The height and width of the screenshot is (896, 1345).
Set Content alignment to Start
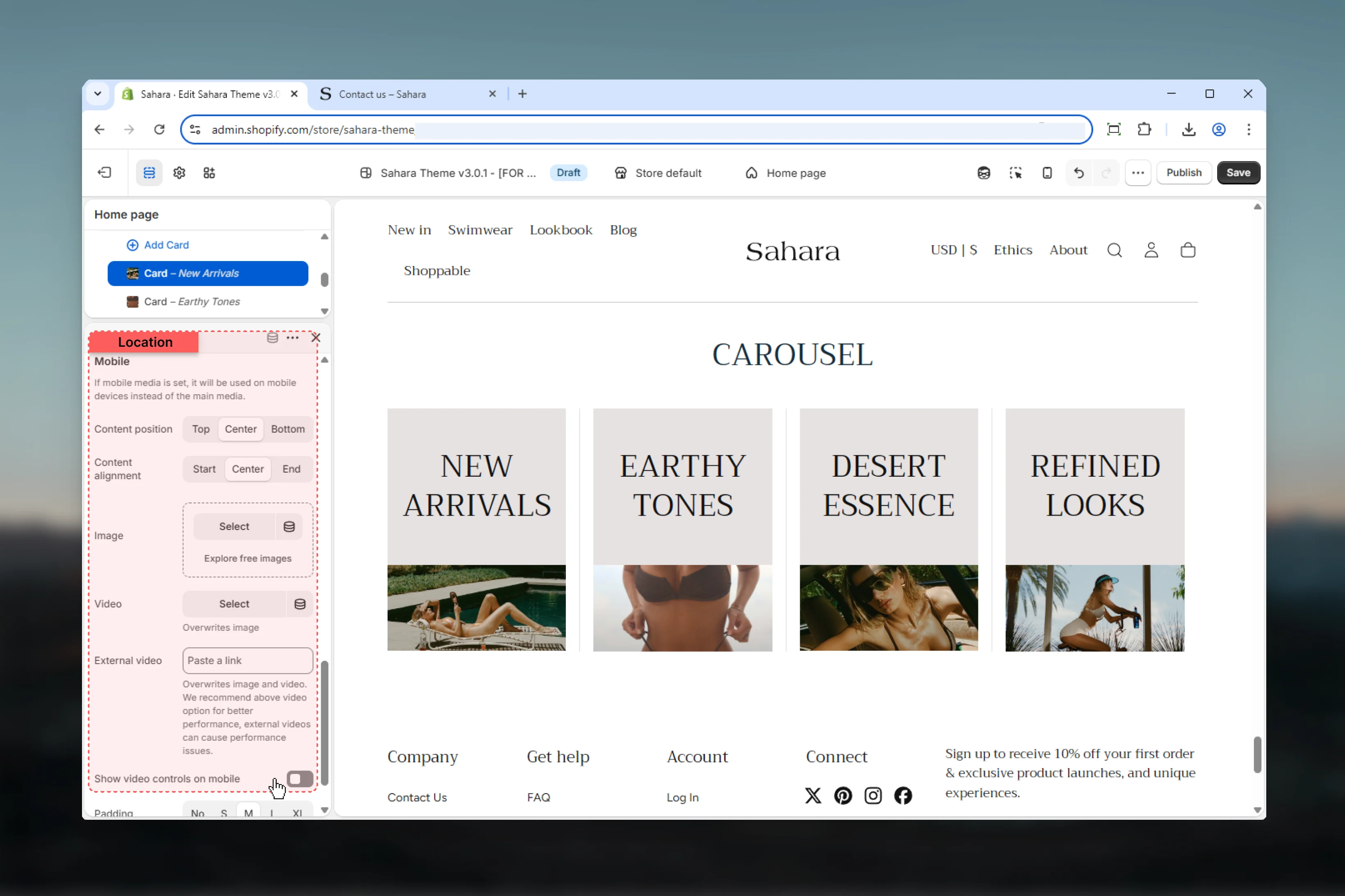(x=204, y=469)
